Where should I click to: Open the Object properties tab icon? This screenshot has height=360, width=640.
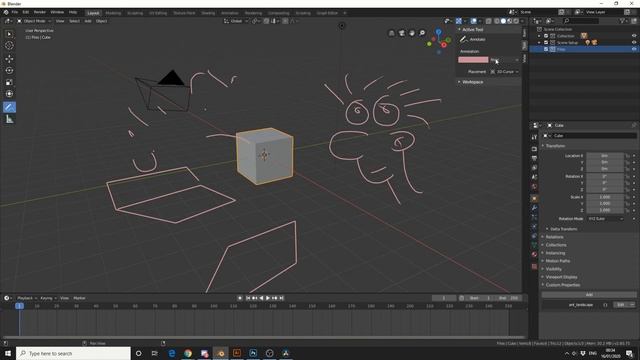pyautogui.click(x=534, y=198)
